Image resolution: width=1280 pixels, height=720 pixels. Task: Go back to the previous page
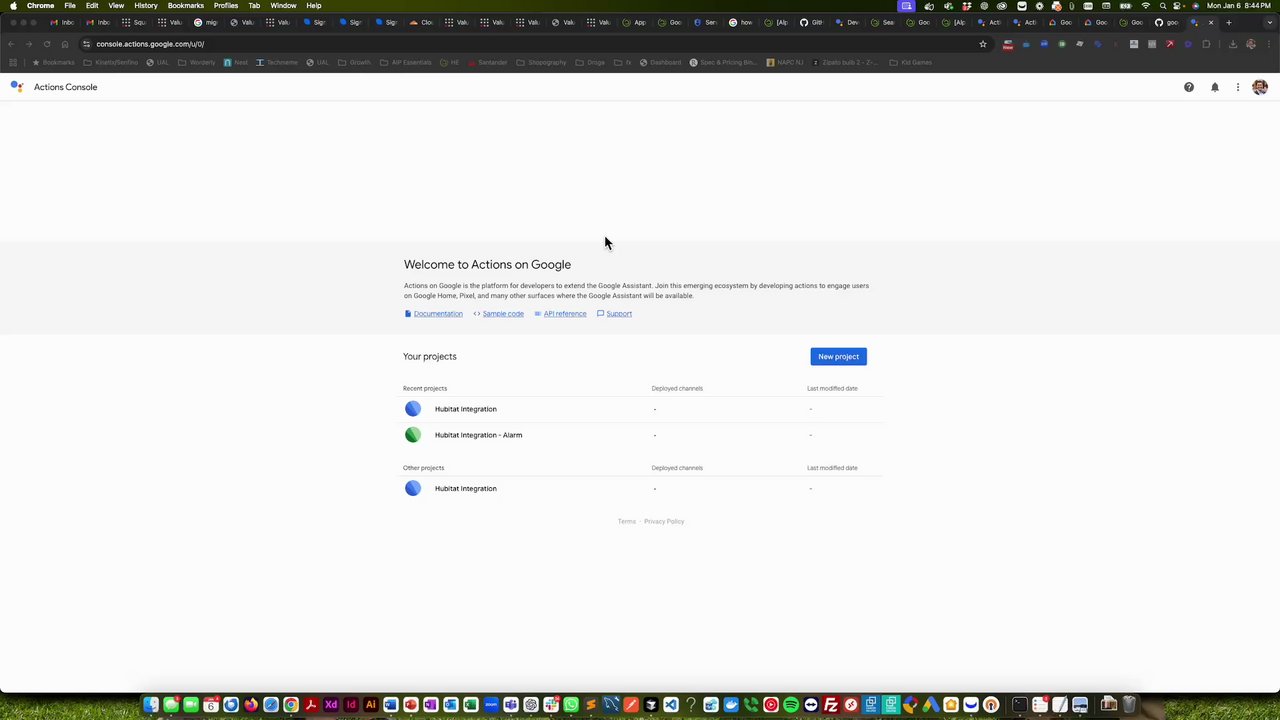[x=11, y=44]
